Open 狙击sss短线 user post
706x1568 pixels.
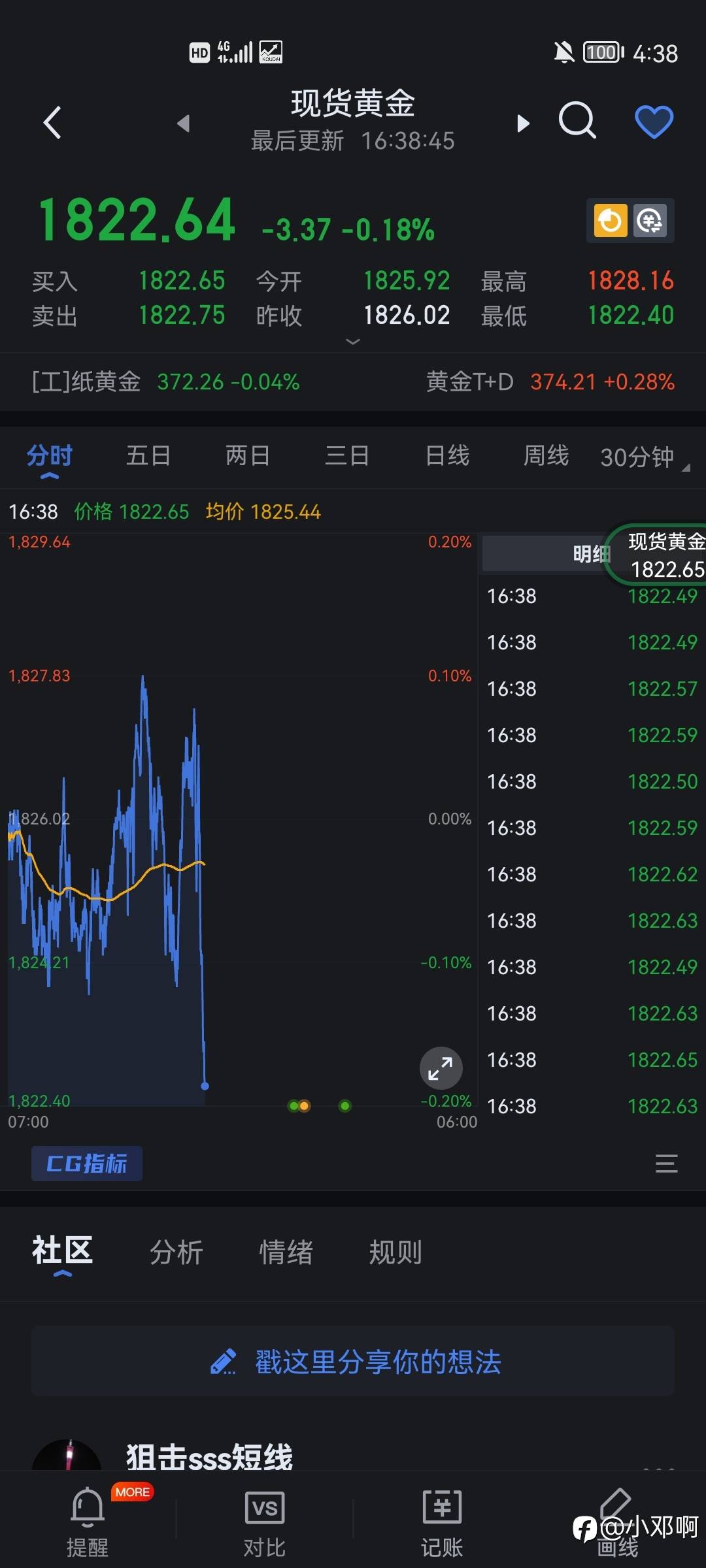tap(209, 1458)
